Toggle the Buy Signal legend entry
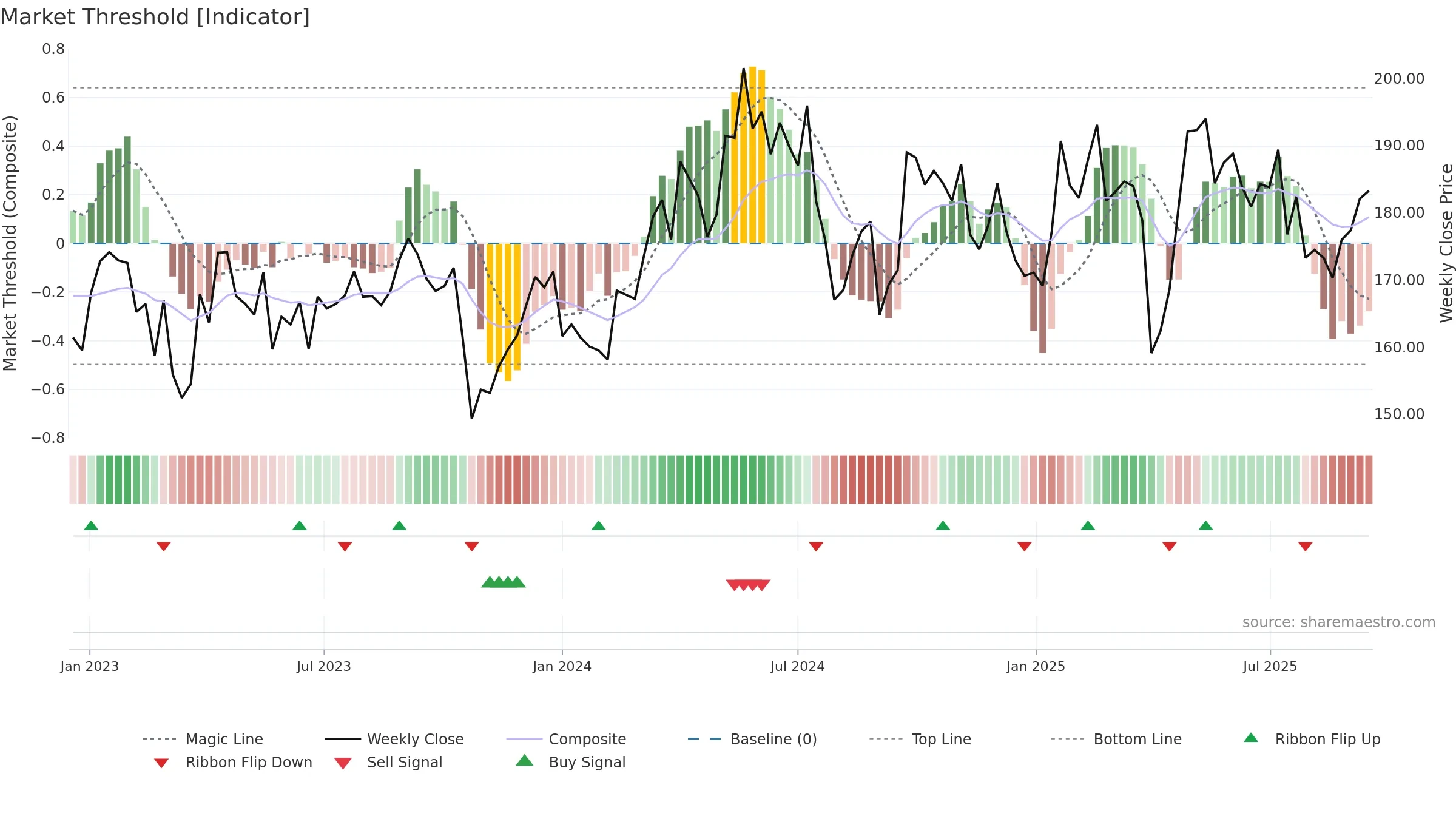 point(570,762)
